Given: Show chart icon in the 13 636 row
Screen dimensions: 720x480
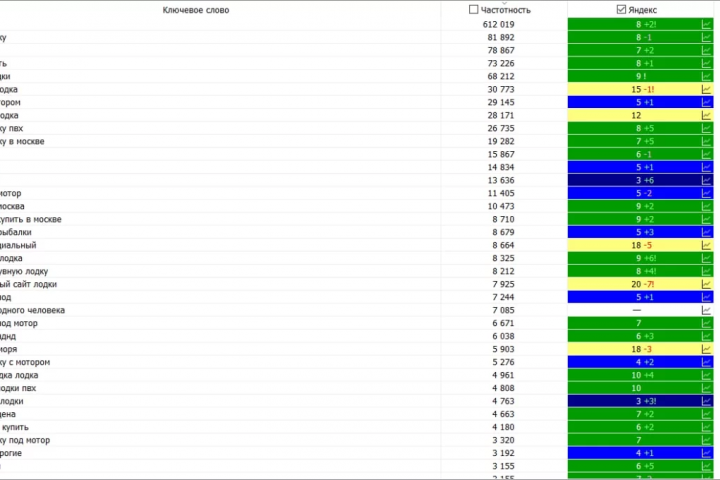Looking at the screenshot, I should [706, 180].
